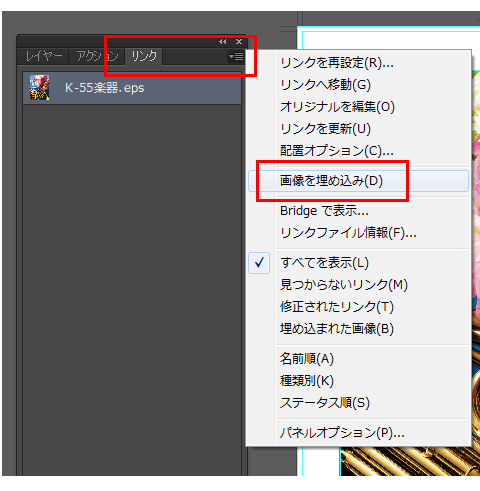Activate the リンク tab
This screenshot has height=491, width=480.
point(144,56)
